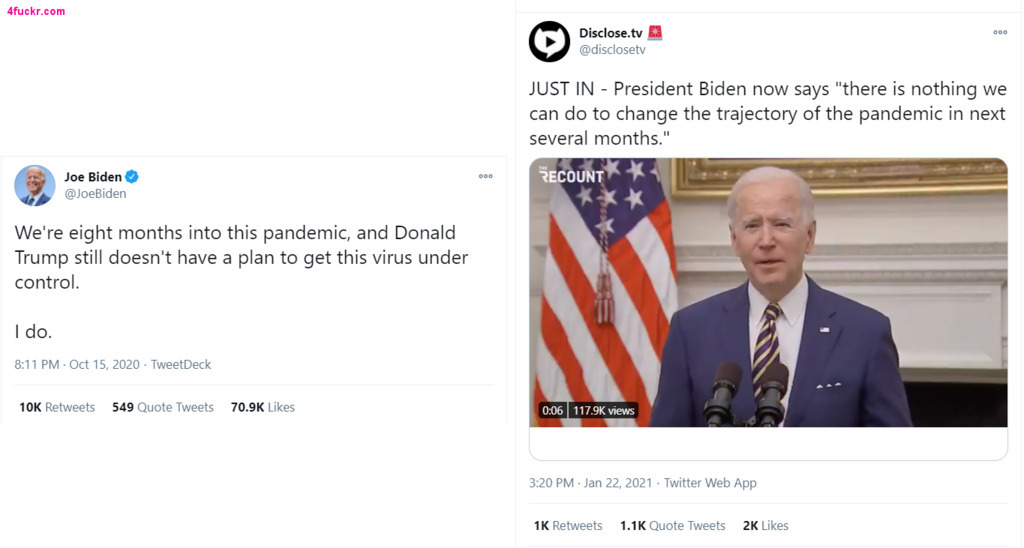Click the blue verified badge beside Joe Biden
Screen dimensions: 1024x548
click(x=132, y=177)
